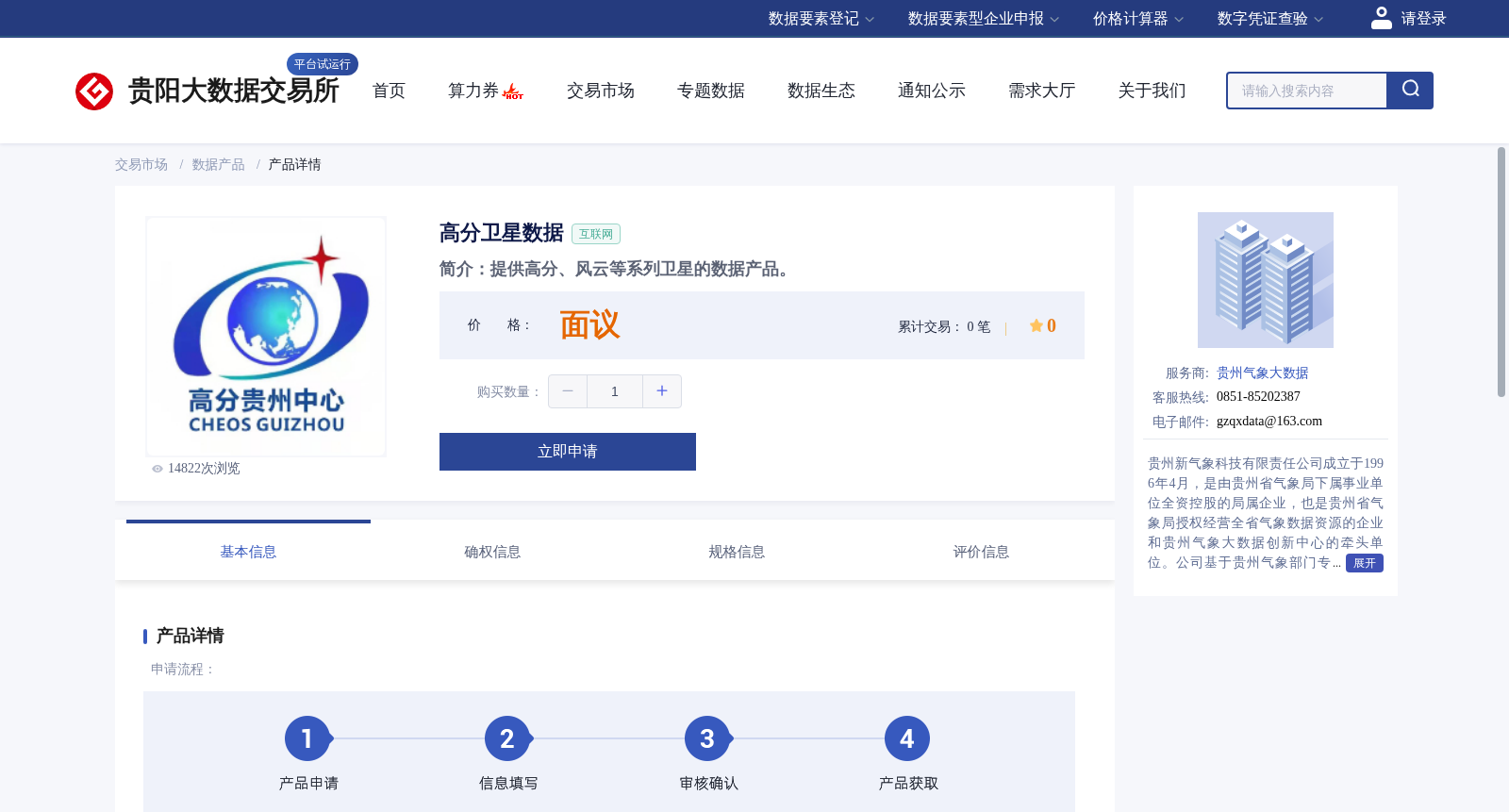The width and height of the screenshot is (1509, 812).
Task: Click the star rating icon
Action: click(x=1036, y=325)
